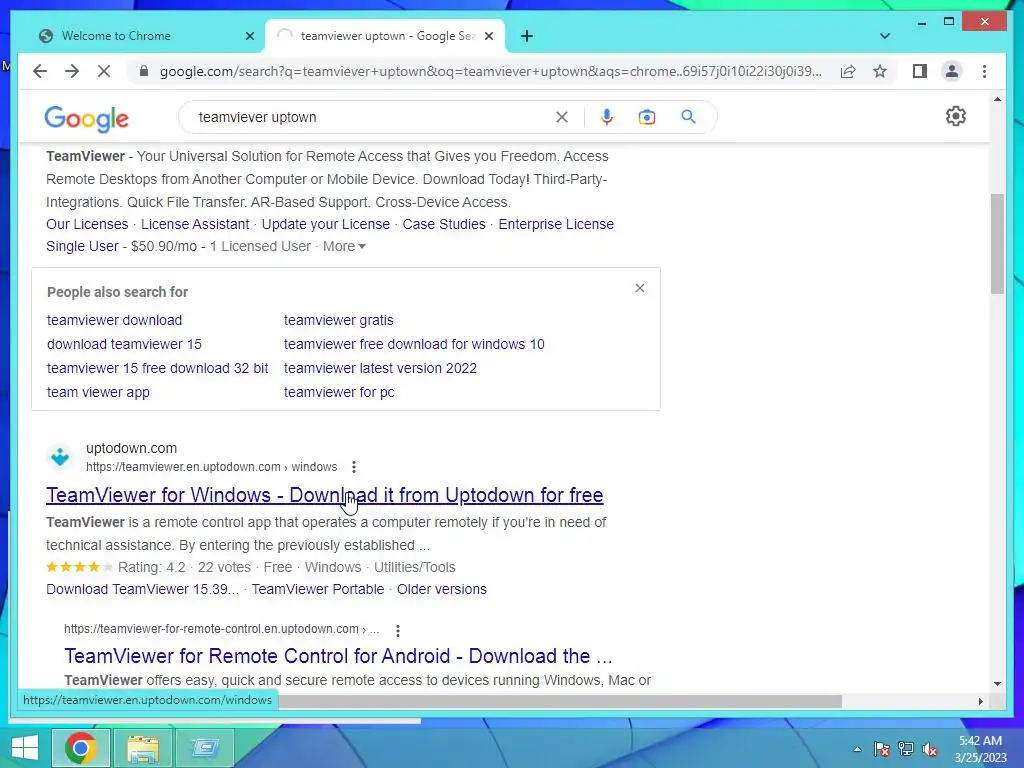1024x768 pixels.
Task: Open a new tab with plus button
Action: (527, 36)
